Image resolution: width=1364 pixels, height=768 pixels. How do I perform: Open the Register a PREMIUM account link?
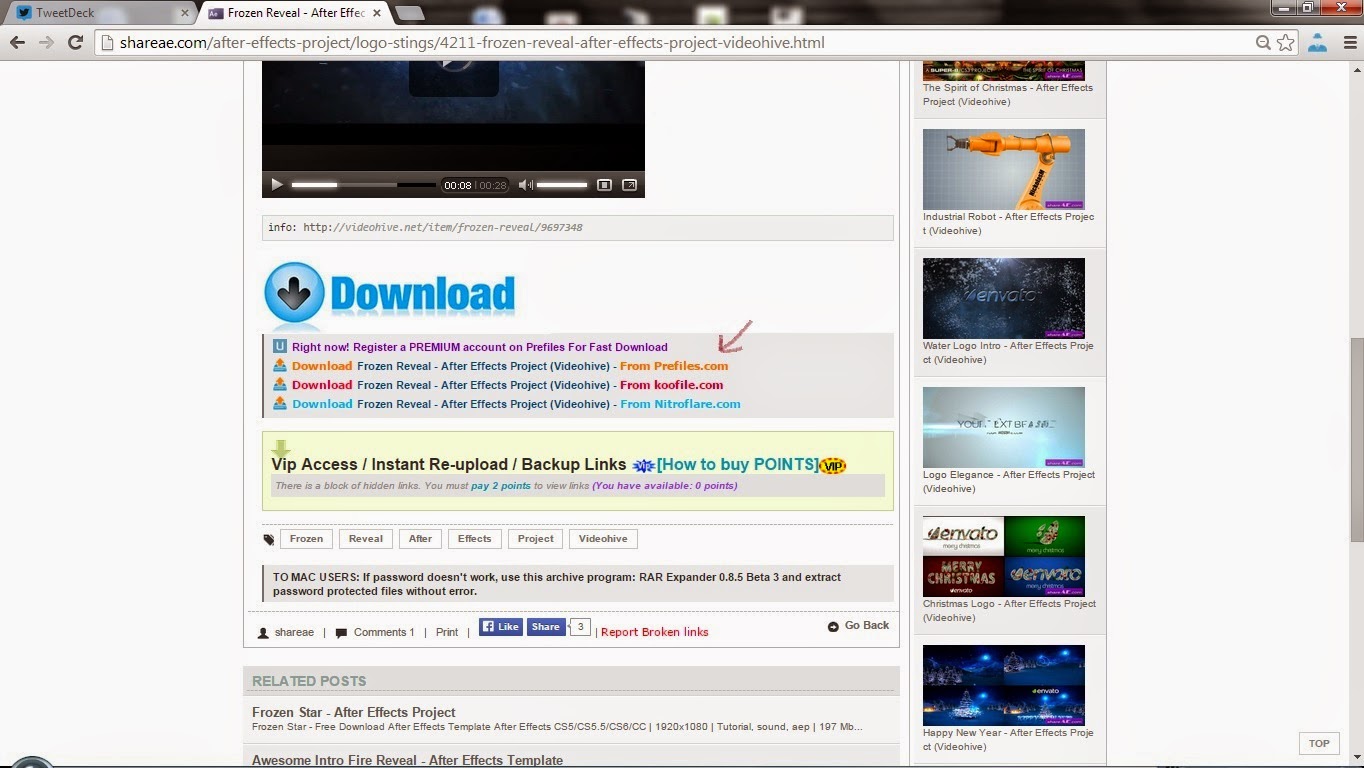[x=480, y=347]
